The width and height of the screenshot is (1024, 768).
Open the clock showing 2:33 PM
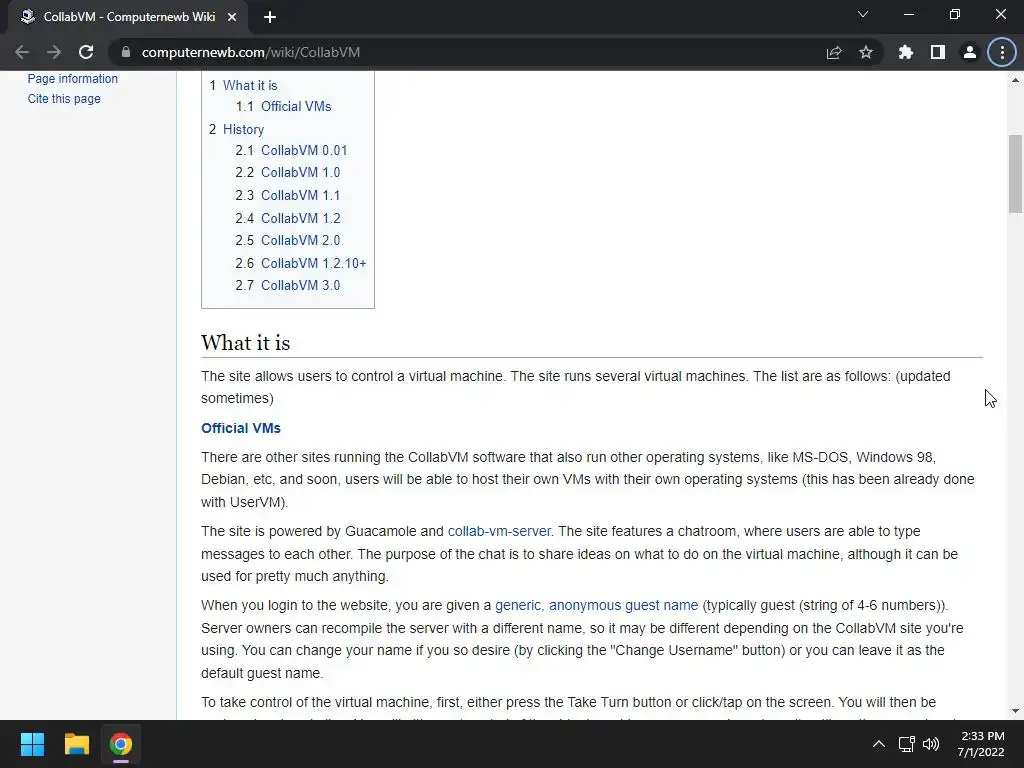[x=981, y=744]
